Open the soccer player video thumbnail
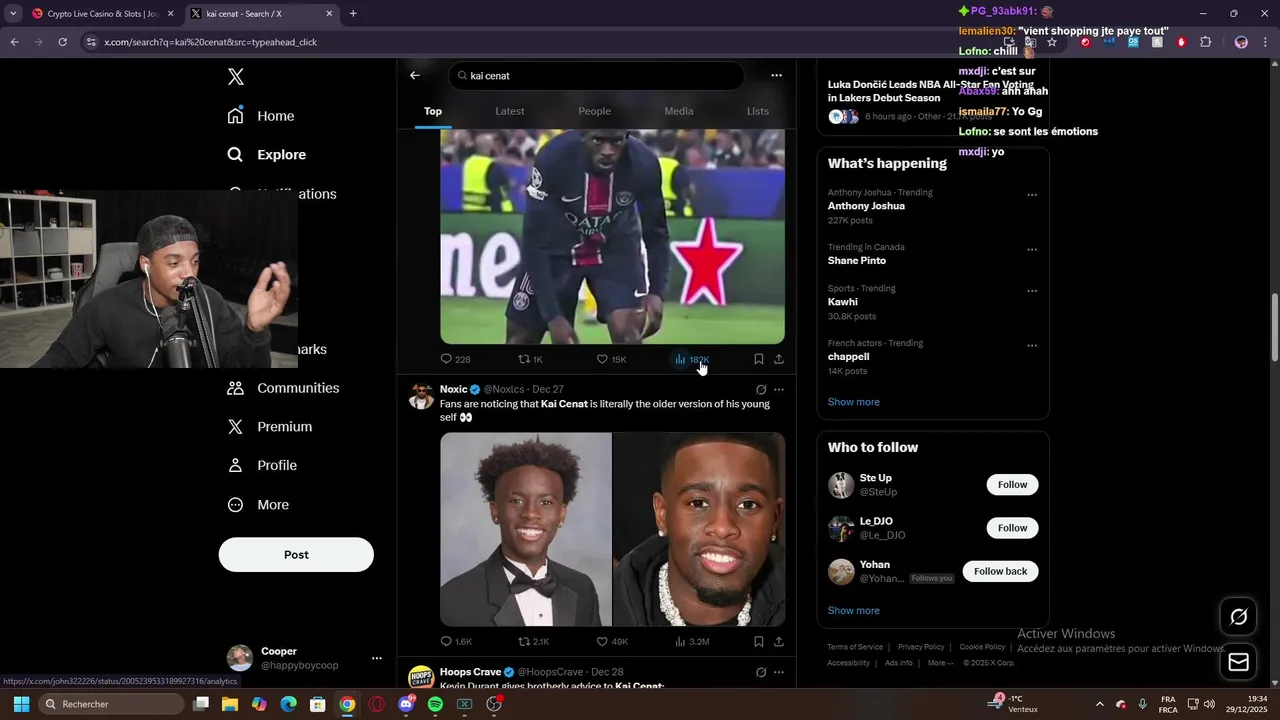 (612, 236)
